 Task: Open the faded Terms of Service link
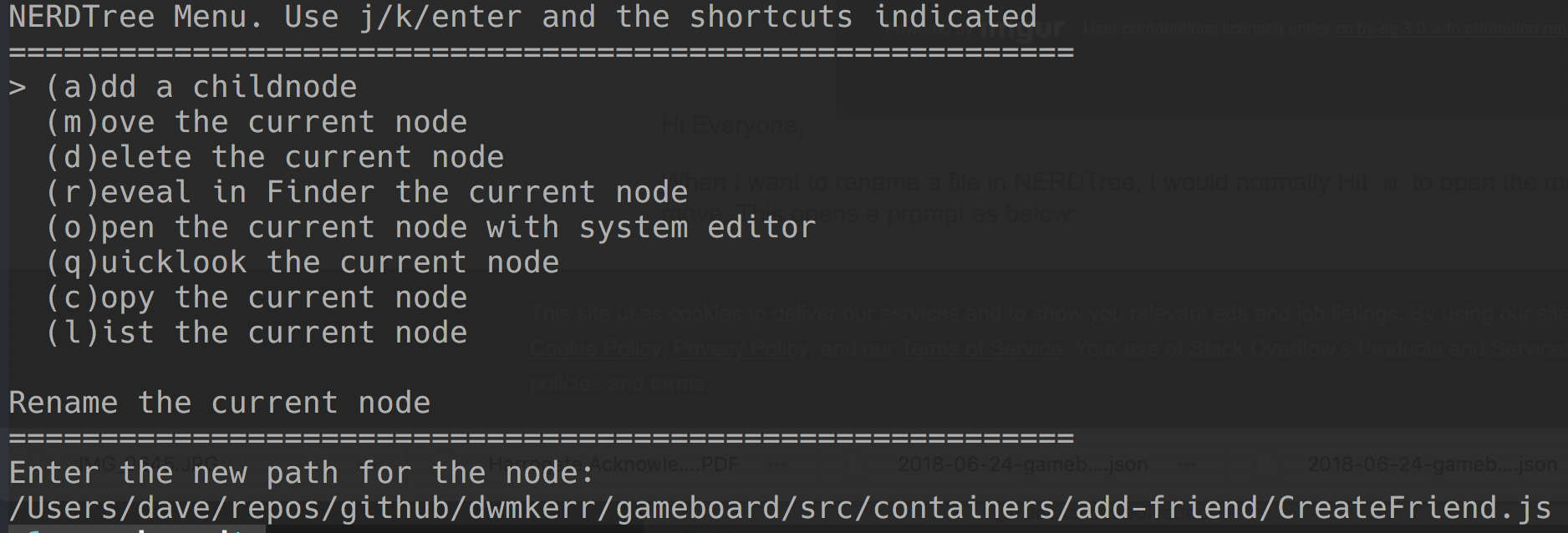point(980,348)
